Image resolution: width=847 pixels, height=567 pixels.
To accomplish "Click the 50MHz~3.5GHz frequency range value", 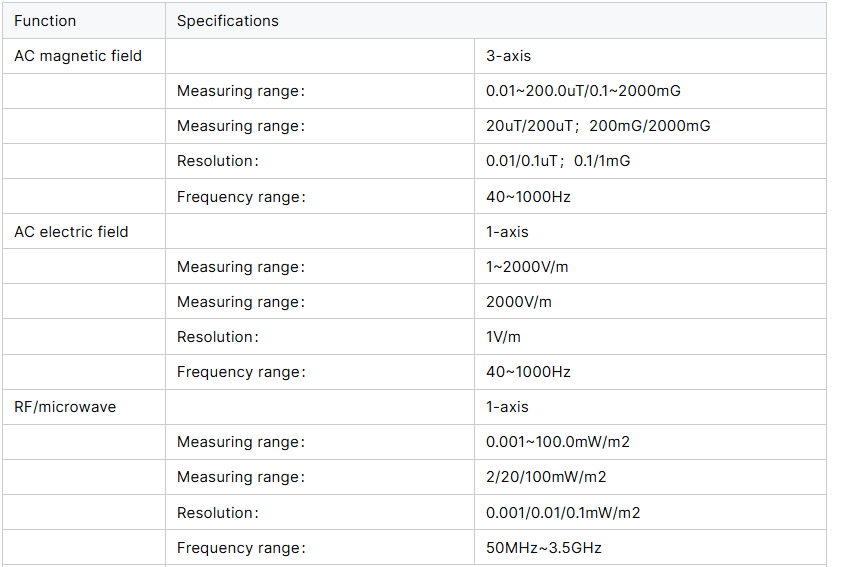I will [x=544, y=548].
